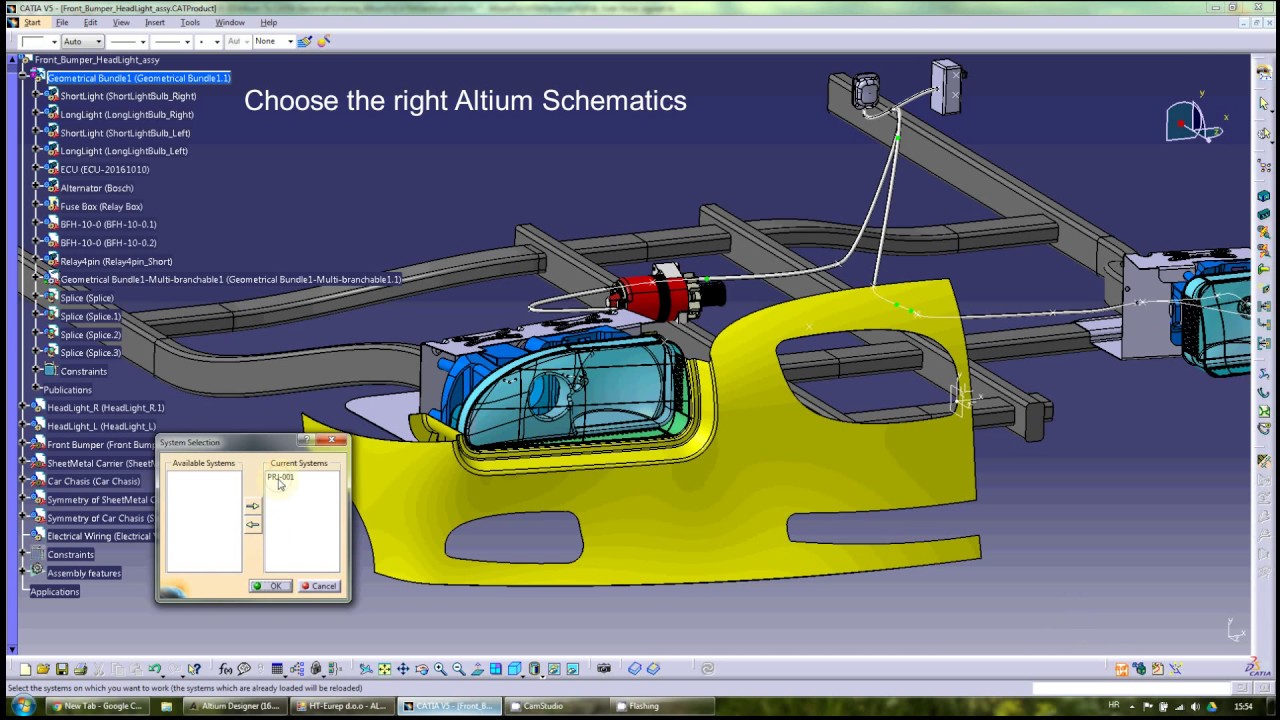Click the Normal View icon
The height and width of the screenshot is (720, 1280).
pyautogui.click(x=477, y=669)
